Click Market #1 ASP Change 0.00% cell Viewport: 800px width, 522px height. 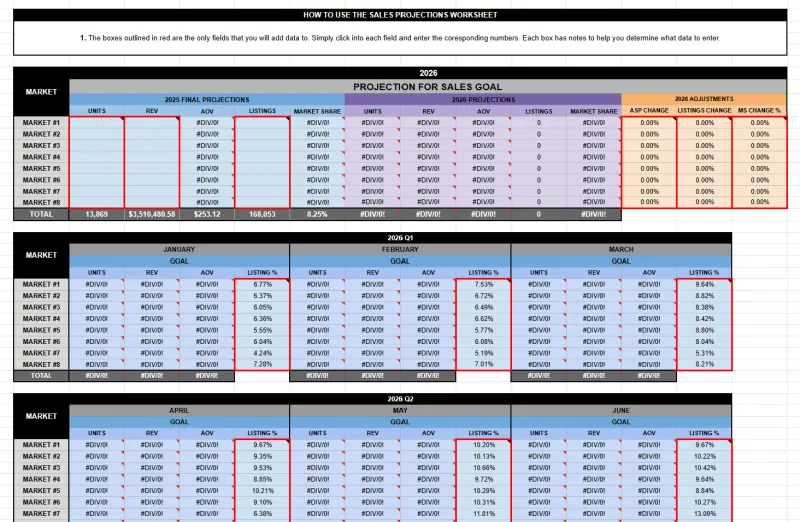click(x=649, y=123)
